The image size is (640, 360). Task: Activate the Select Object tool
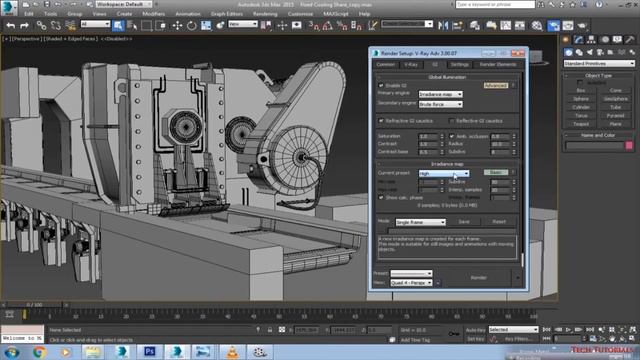click(x=118, y=25)
